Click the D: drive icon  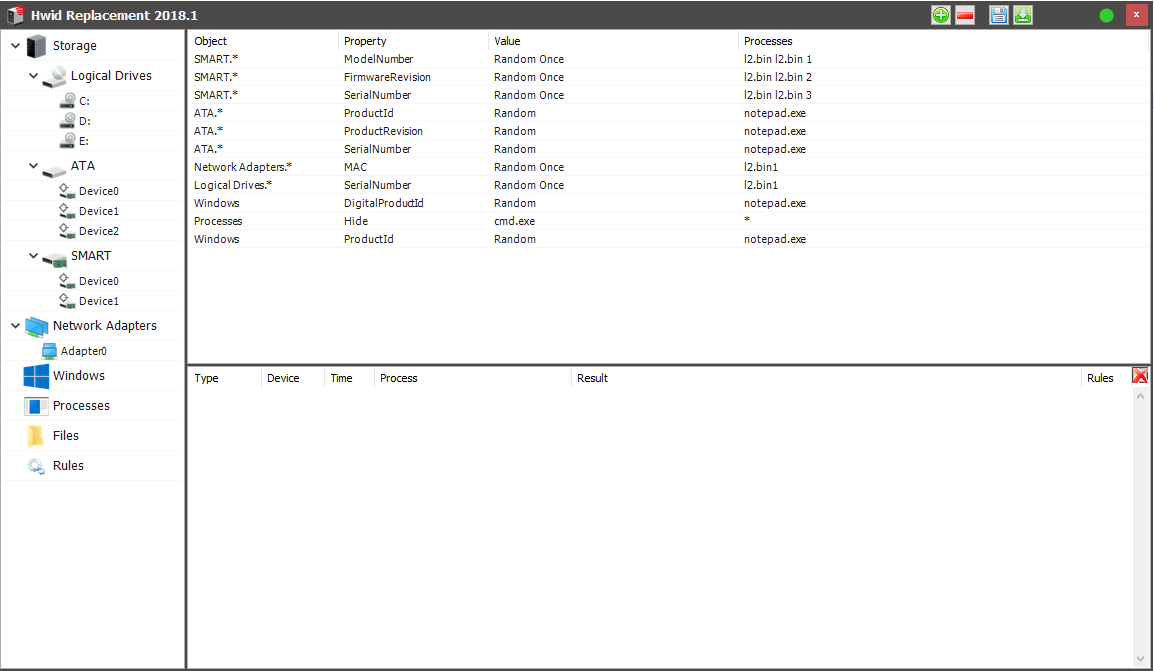click(67, 120)
